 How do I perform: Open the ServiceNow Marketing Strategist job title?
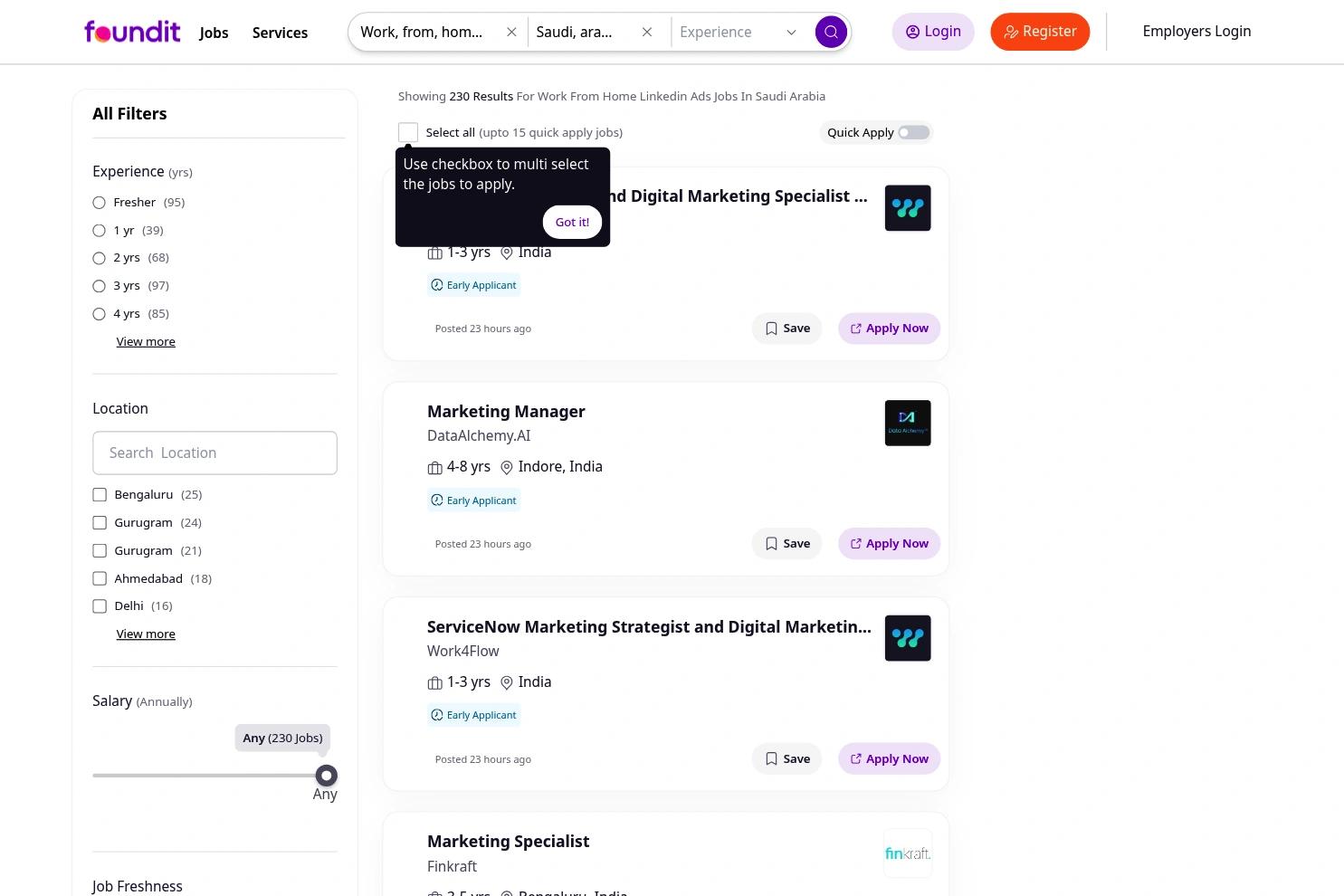pos(649,626)
